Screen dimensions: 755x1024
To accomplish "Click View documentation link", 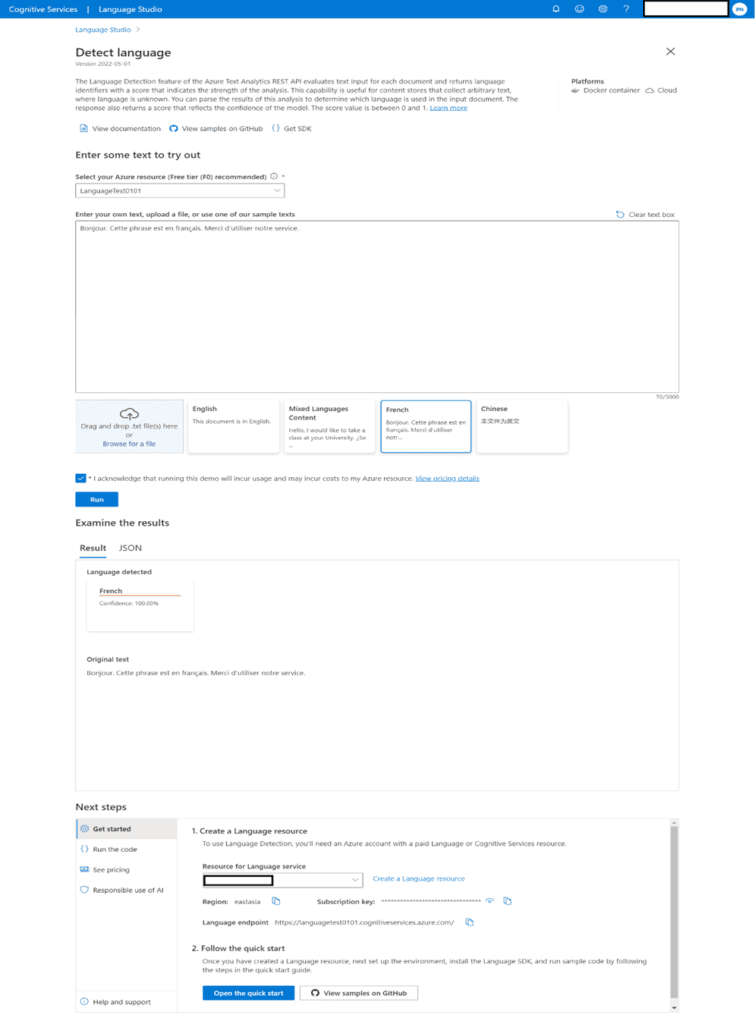I will tap(120, 129).
